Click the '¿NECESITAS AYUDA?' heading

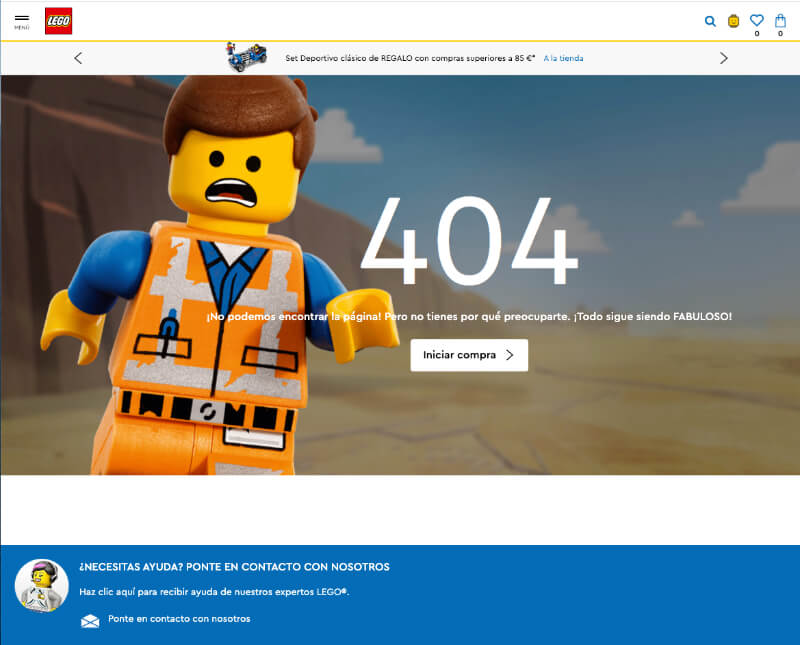234,567
